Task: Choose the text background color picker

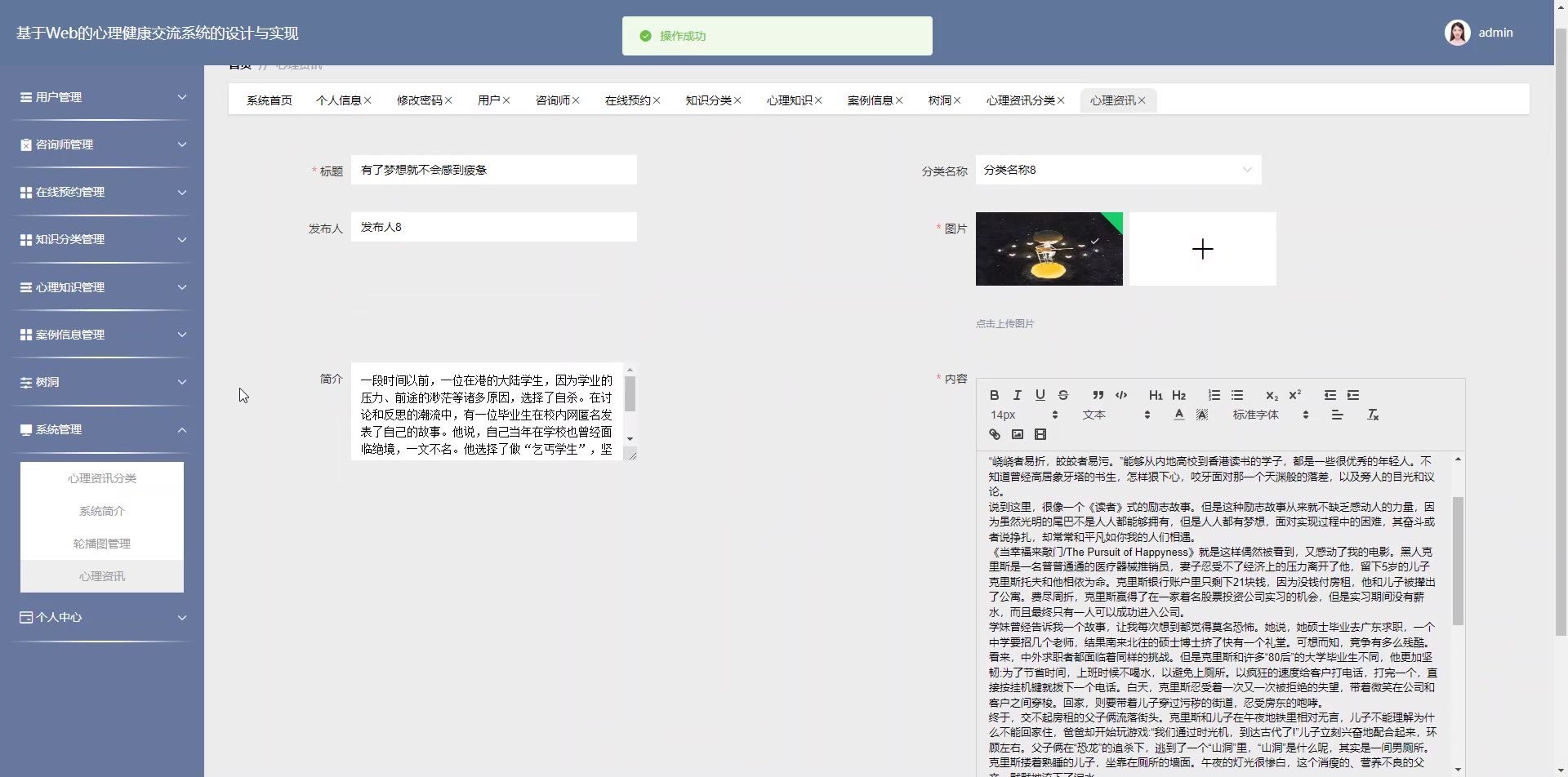Action: pyautogui.click(x=1201, y=415)
